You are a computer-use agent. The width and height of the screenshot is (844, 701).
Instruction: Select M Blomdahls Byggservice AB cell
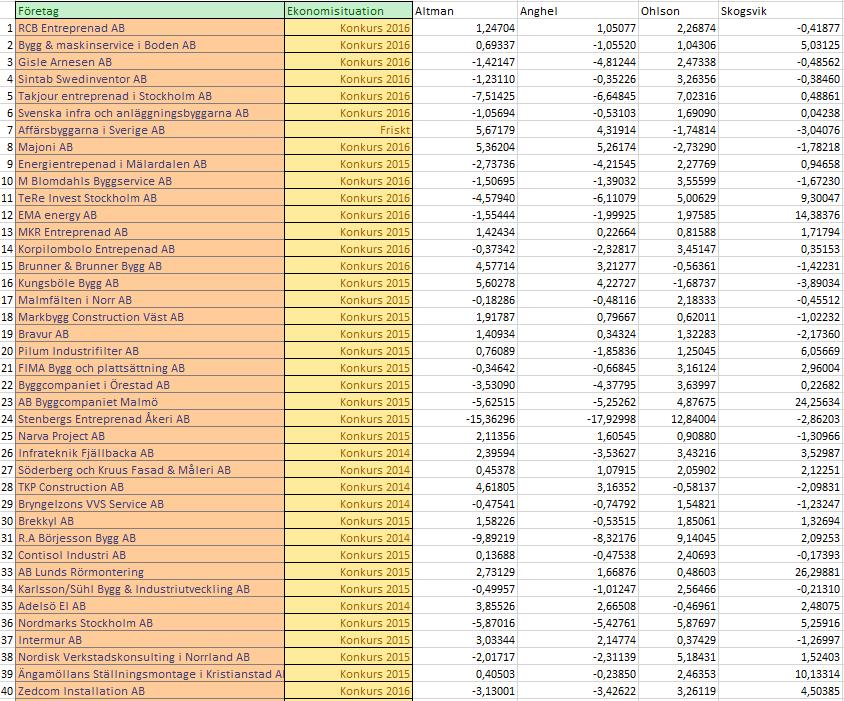click(150, 181)
